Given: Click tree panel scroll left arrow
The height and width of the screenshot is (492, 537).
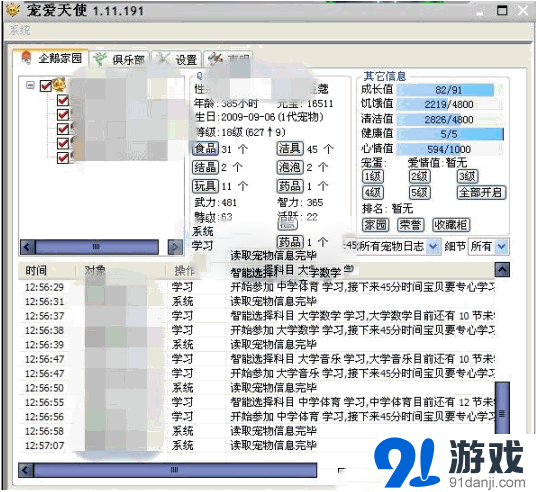Looking at the screenshot, I should (27, 247).
